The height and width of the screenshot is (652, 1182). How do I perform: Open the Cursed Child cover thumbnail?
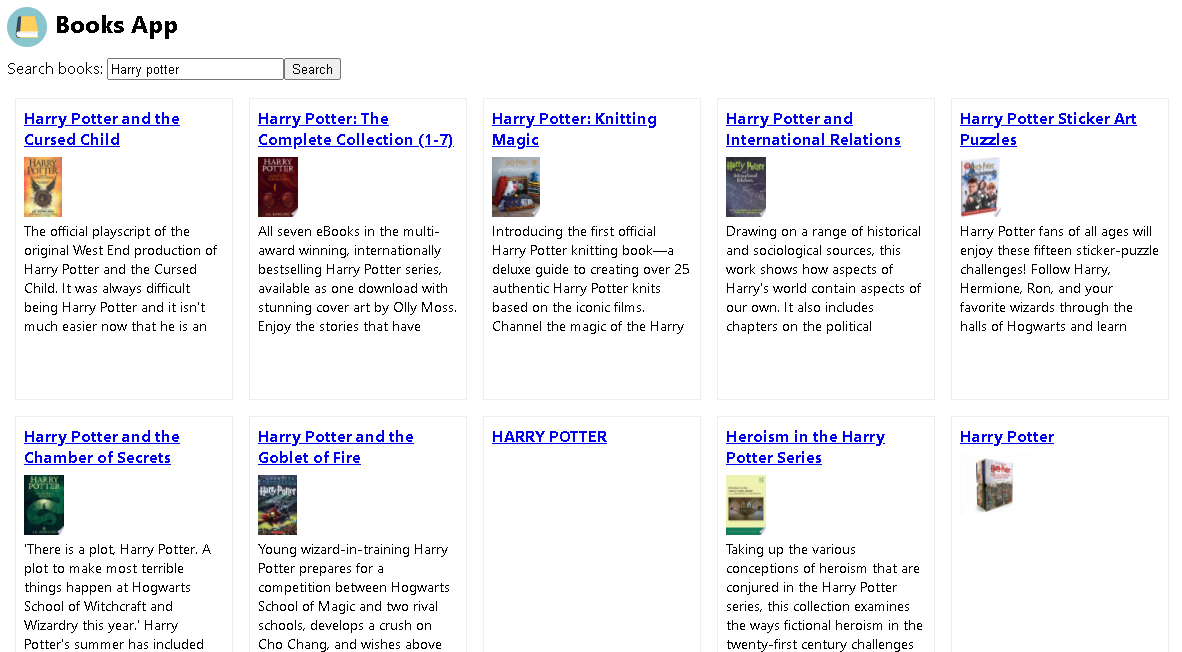point(43,187)
